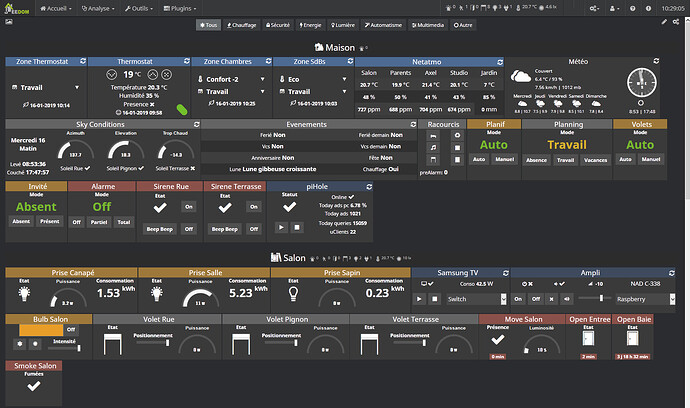Refresh the Samsung TV widget
690x408 pixels.
(x=506, y=273)
